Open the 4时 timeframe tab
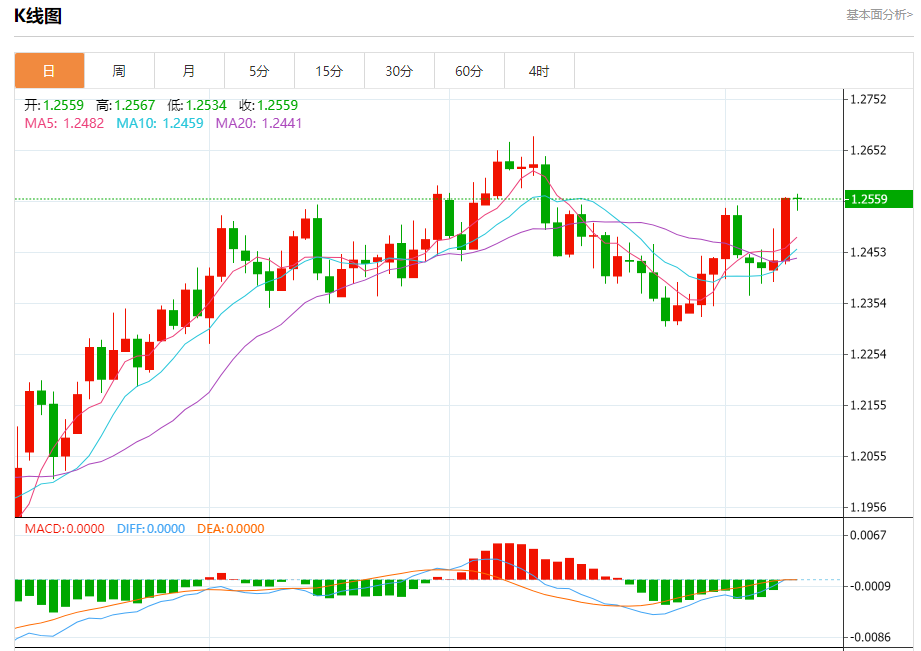Image resolution: width=921 pixels, height=651 pixels. tap(539, 71)
